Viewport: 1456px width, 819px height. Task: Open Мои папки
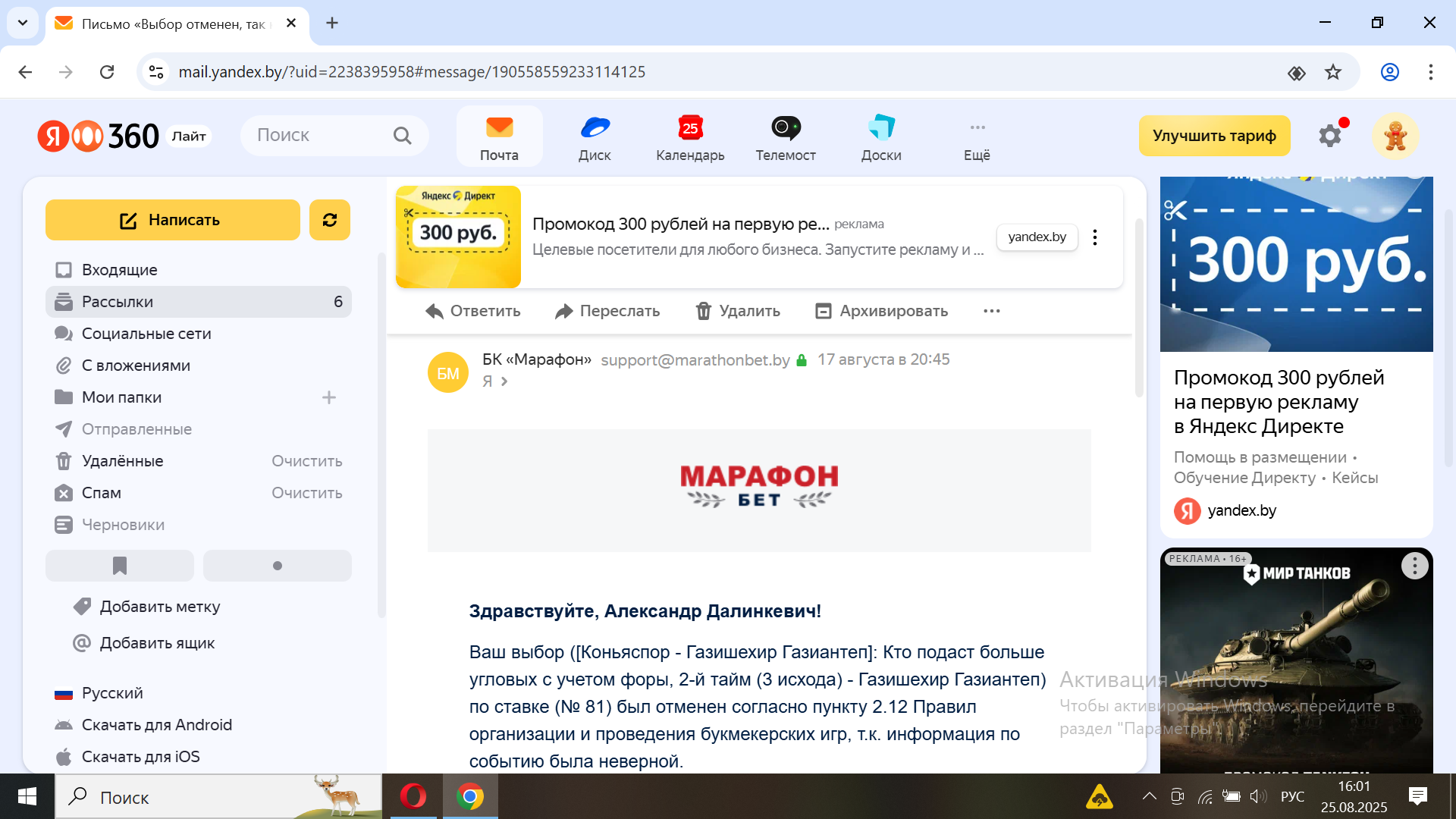121,397
